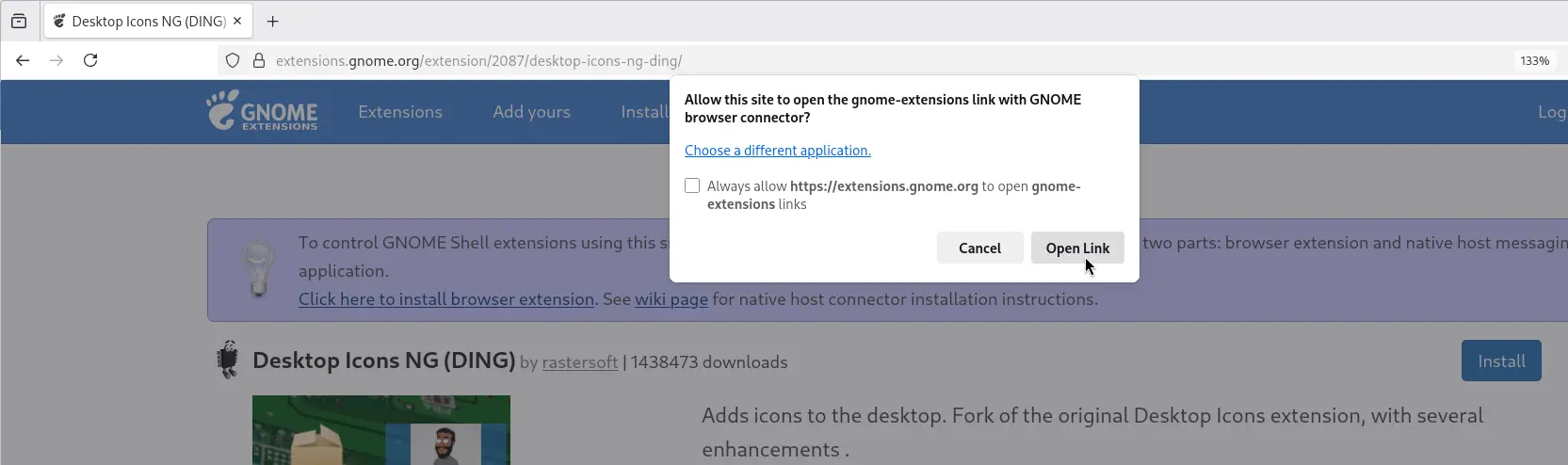This screenshot has height=465, width=1568.
Task: Click the site security padlock icon
Action: coord(259,60)
